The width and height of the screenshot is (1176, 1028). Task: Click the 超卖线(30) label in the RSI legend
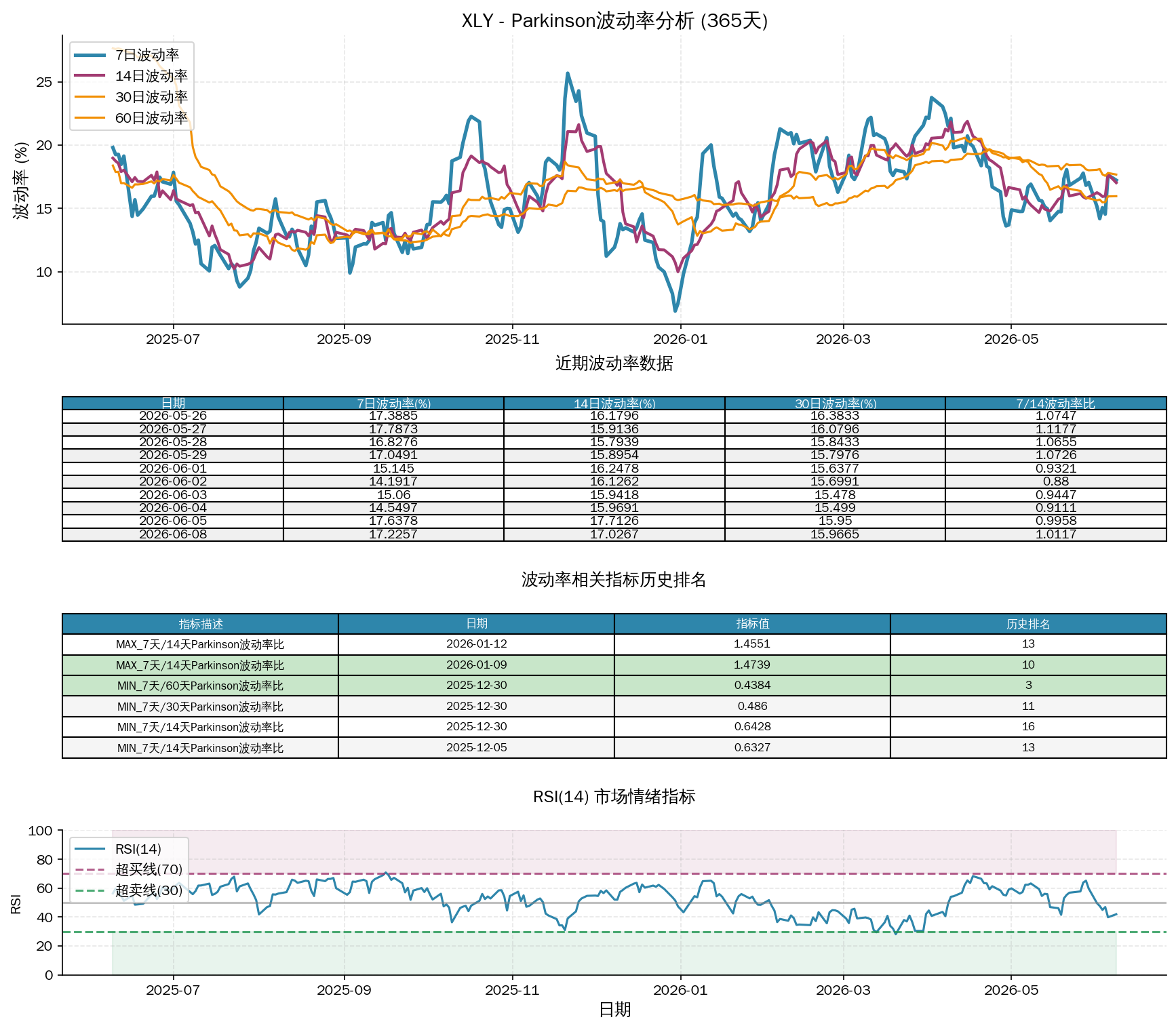pos(149,890)
